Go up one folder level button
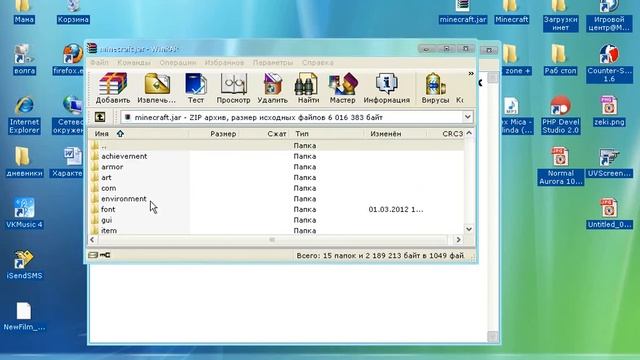The height and width of the screenshot is (360, 640). tap(100, 117)
